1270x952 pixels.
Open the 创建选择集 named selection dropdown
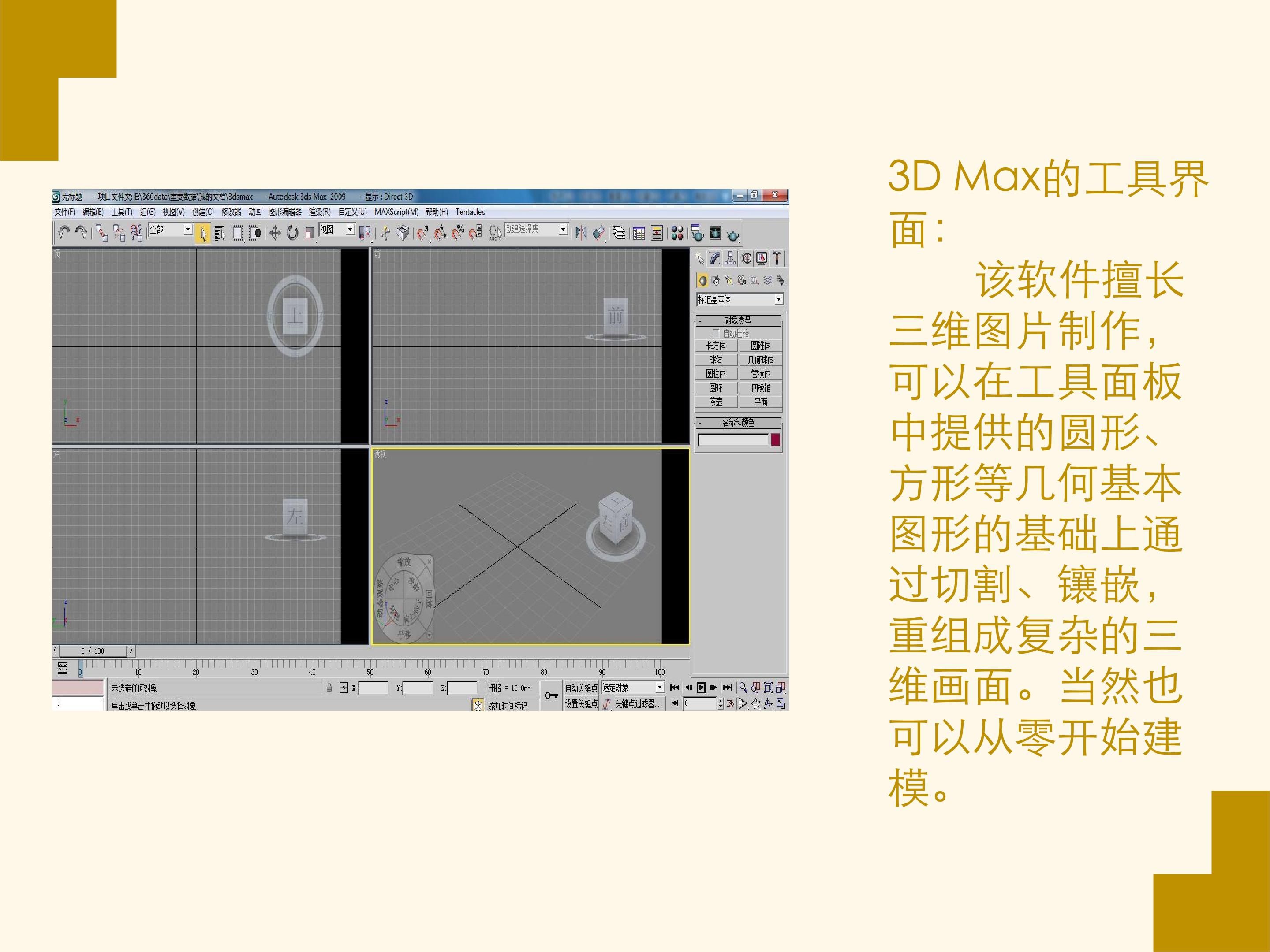(537, 229)
